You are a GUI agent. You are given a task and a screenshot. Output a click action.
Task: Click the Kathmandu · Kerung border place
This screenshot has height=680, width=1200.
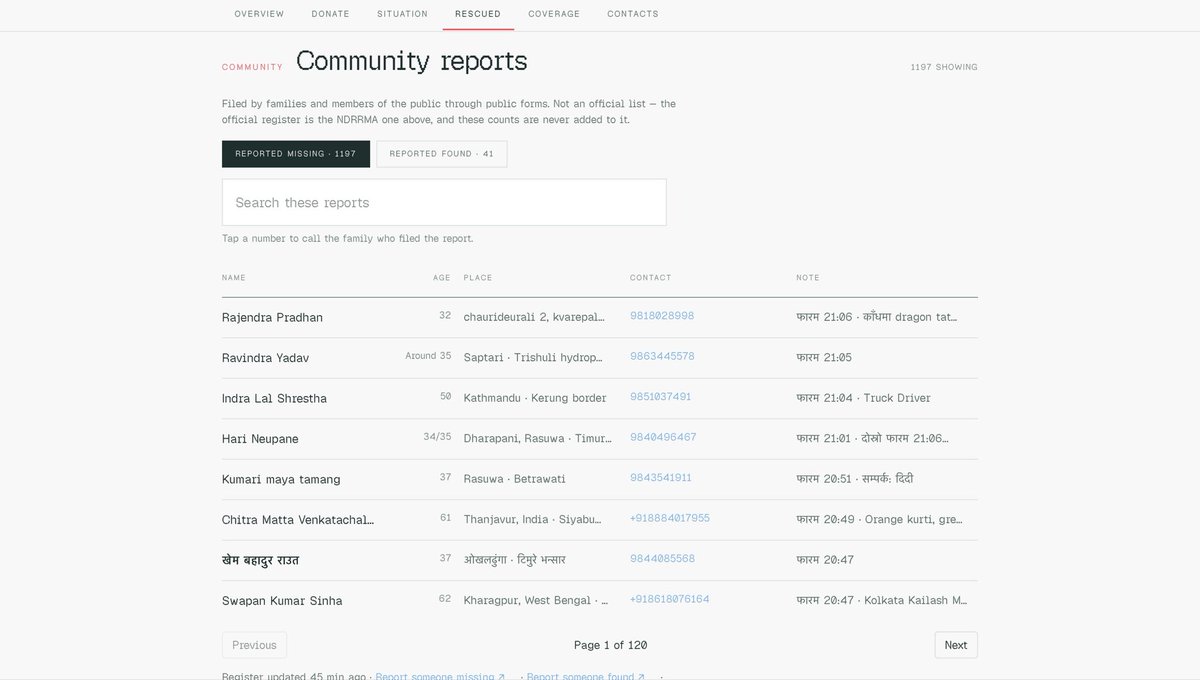[535, 398]
